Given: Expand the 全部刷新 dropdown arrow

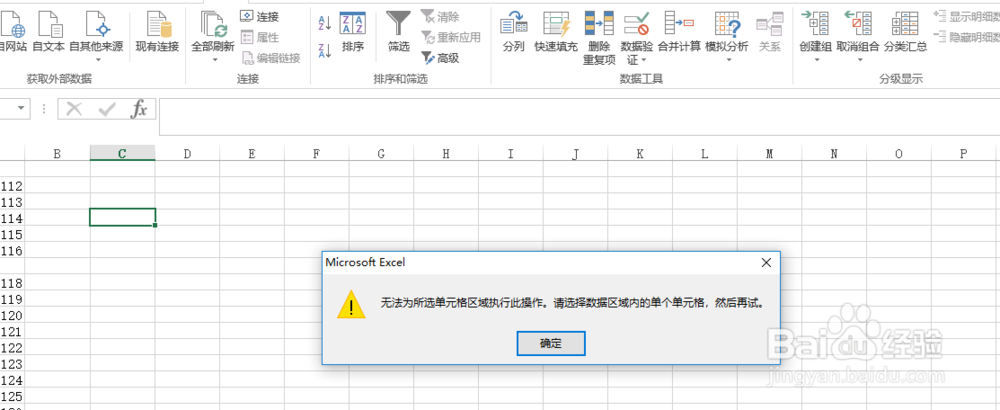Looking at the screenshot, I should (214, 60).
